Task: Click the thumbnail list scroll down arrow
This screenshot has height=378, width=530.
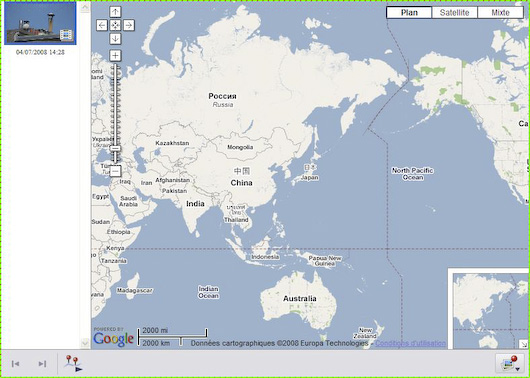Action: pyautogui.click(x=85, y=344)
